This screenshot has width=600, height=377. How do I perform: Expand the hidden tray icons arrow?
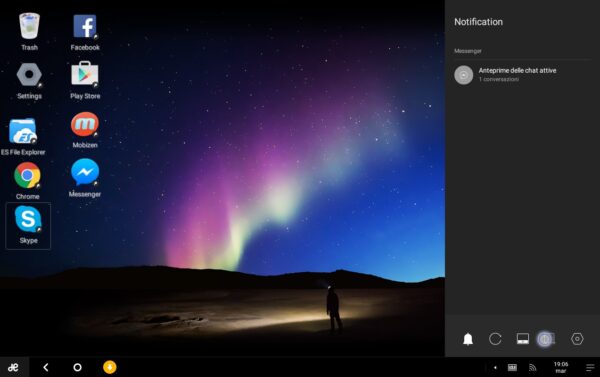(x=495, y=368)
